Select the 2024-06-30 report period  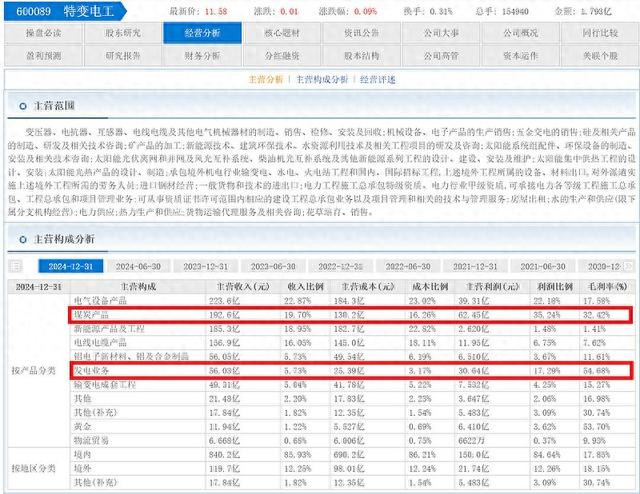tap(138, 267)
